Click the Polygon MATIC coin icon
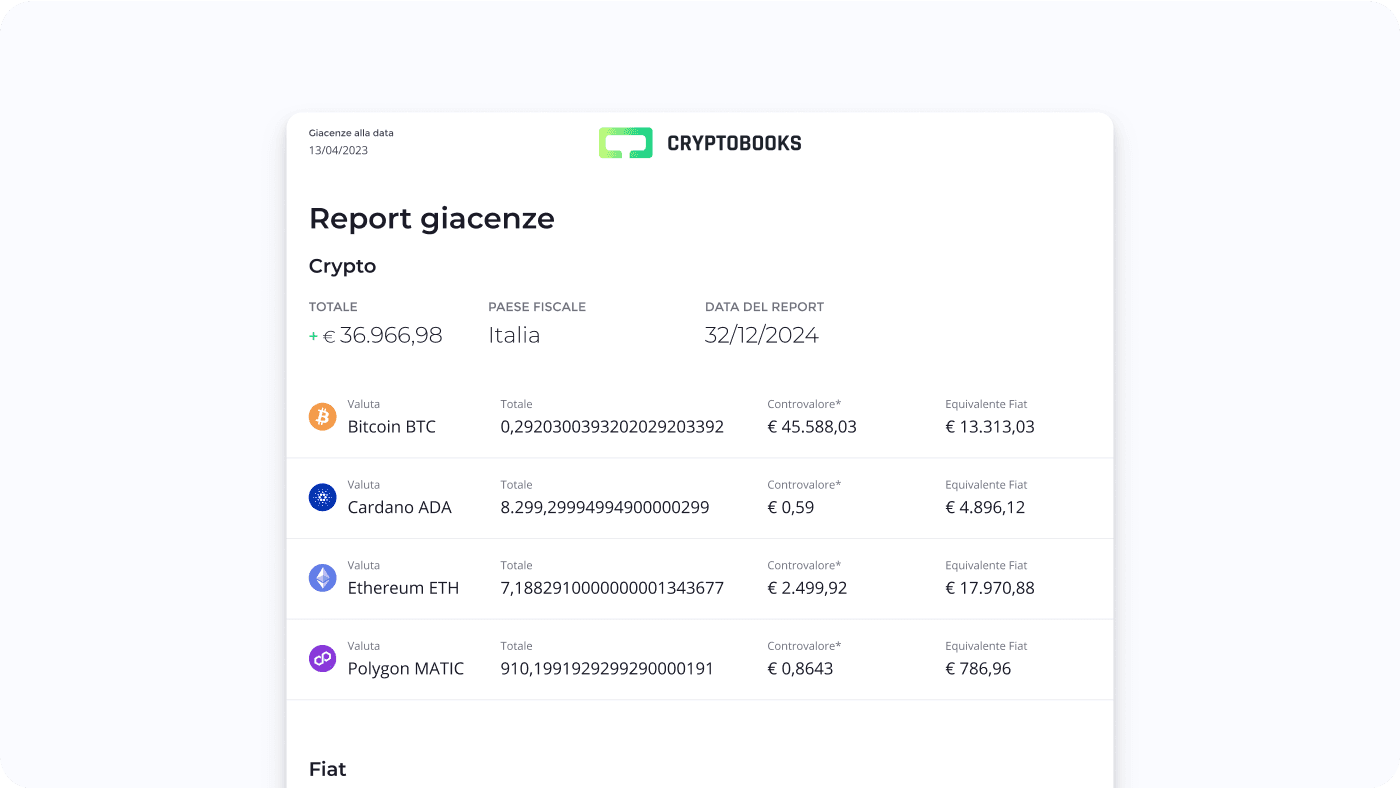This screenshot has height=788, width=1400. pos(322,658)
